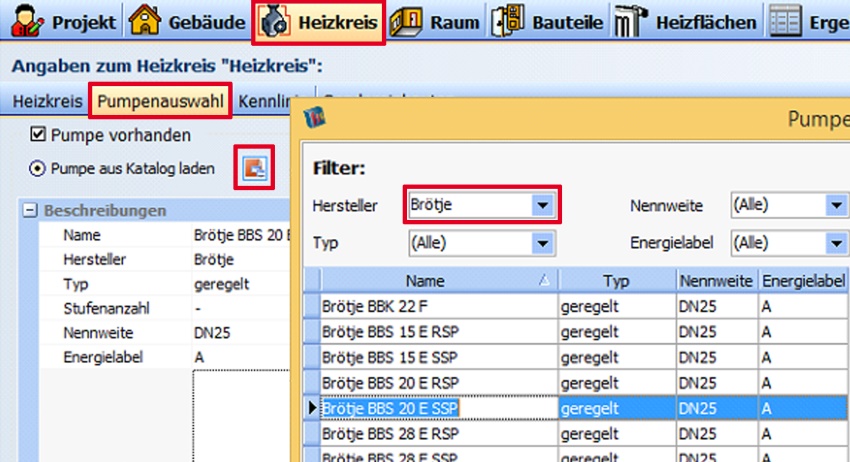Click the row selector of BBK 22 F
Viewport: 850px width, 462px height.
[312, 306]
